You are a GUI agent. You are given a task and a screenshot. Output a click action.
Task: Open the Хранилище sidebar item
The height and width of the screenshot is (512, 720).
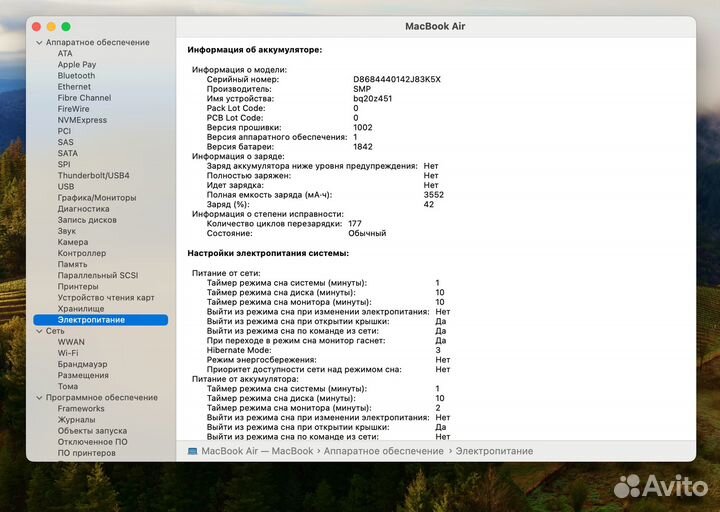[80, 309]
